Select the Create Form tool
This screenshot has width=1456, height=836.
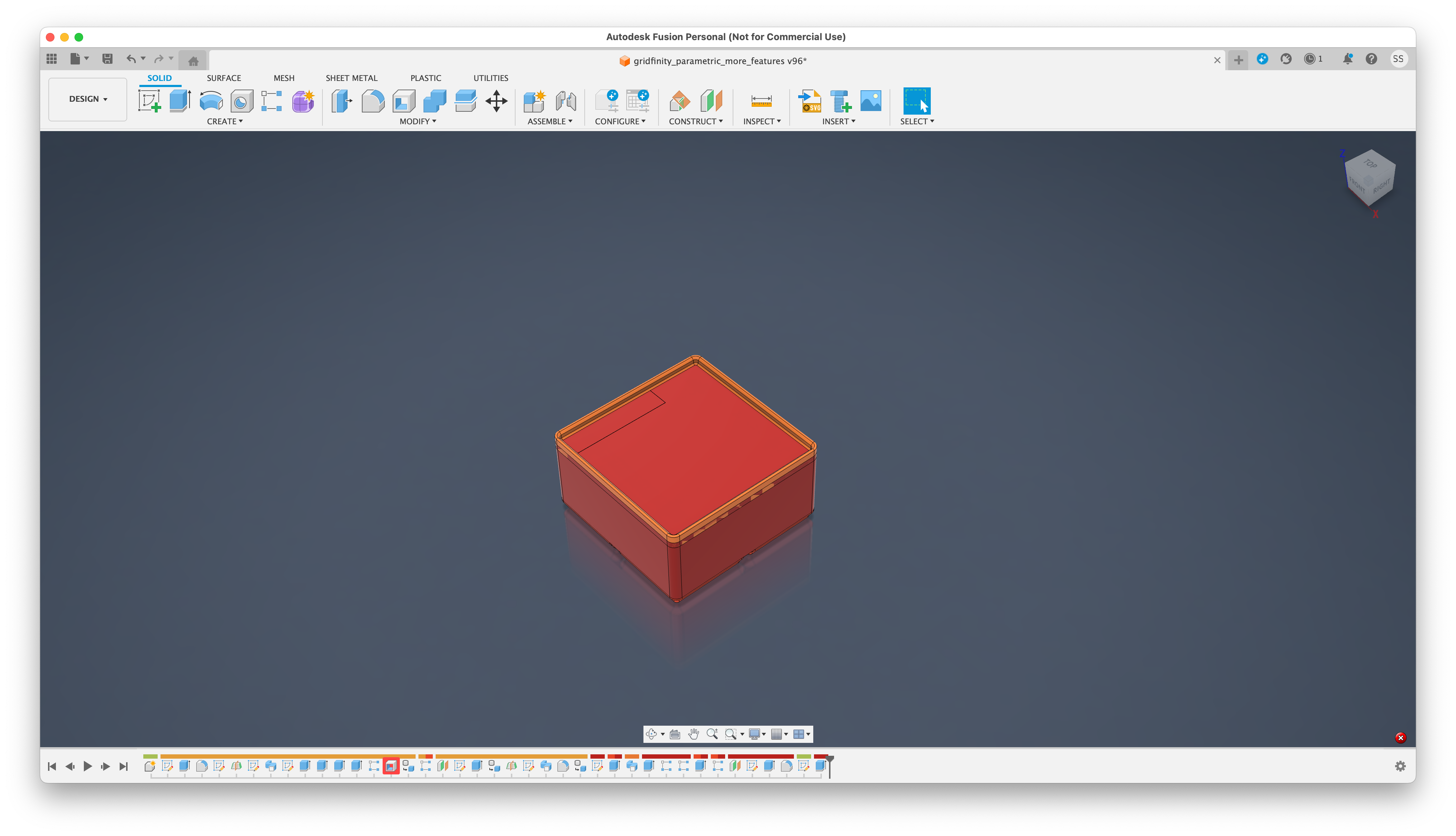(303, 101)
